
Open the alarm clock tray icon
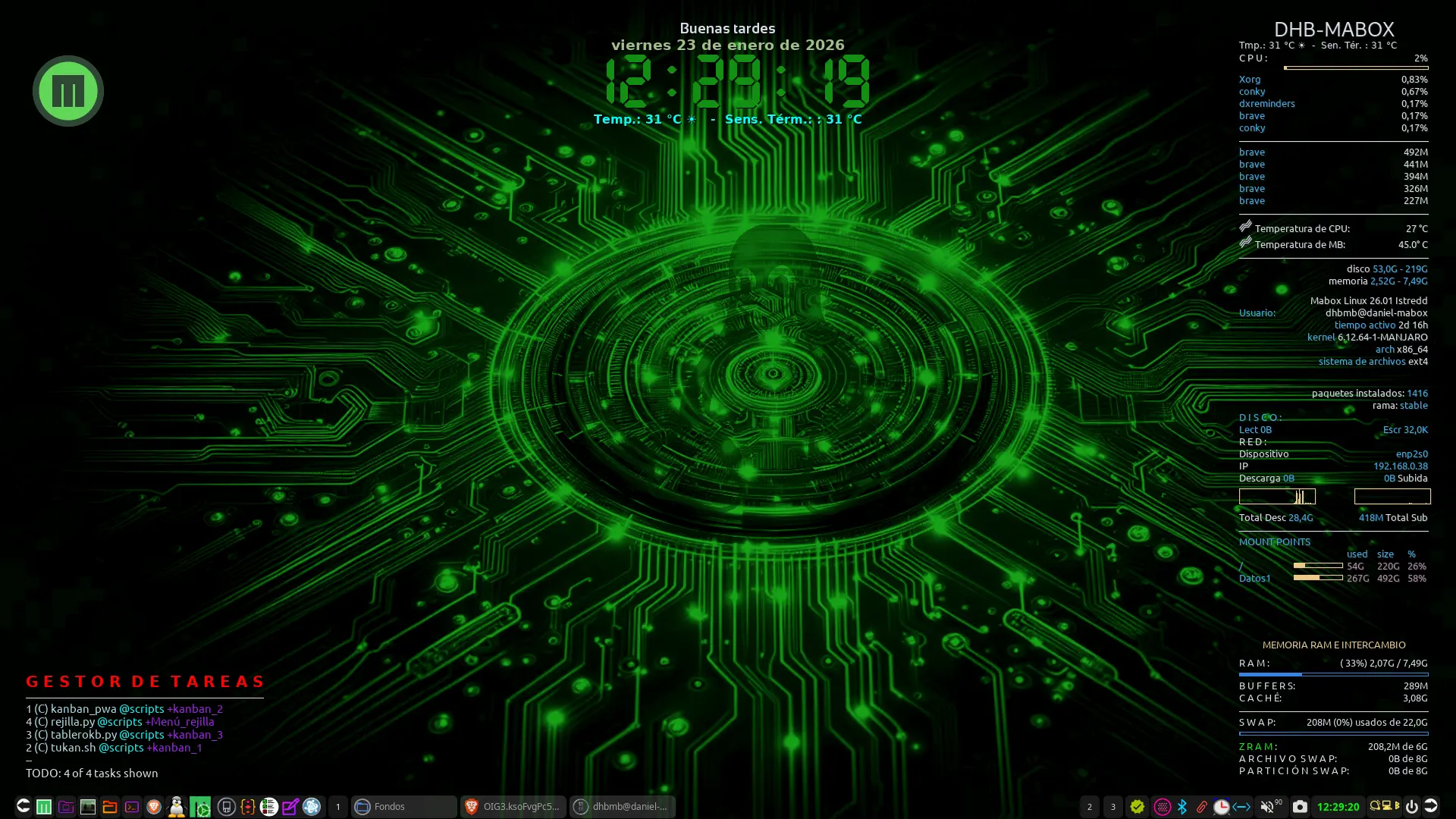click(1221, 807)
